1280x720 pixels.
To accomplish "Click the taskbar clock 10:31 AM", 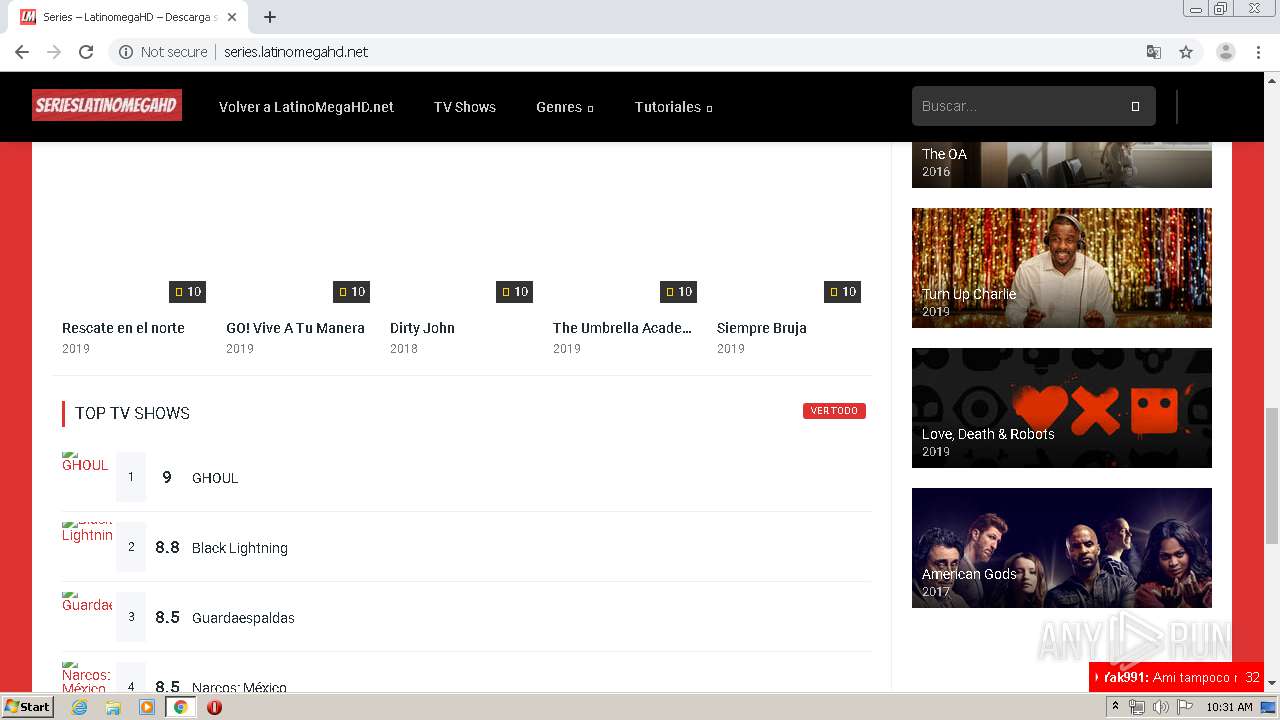I will coord(1229,707).
